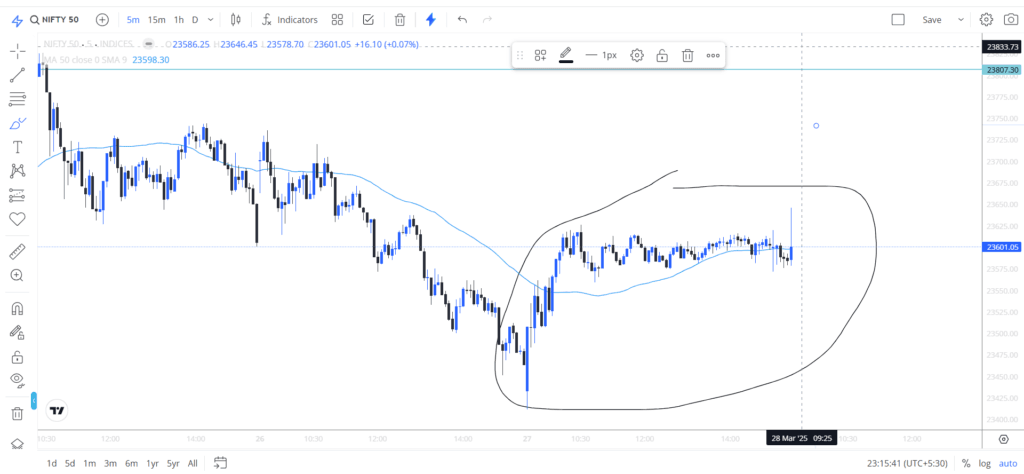This screenshot has height=474, width=1024.
Task: Open the go-to-date calendar icon
Action: click(221, 463)
